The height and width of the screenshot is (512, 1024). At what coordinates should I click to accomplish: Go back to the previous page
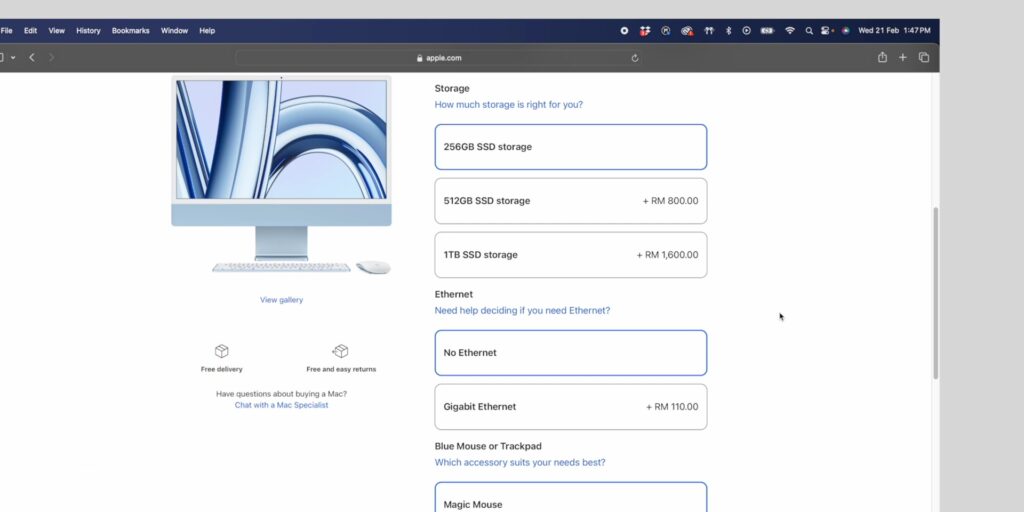tap(31, 57)
